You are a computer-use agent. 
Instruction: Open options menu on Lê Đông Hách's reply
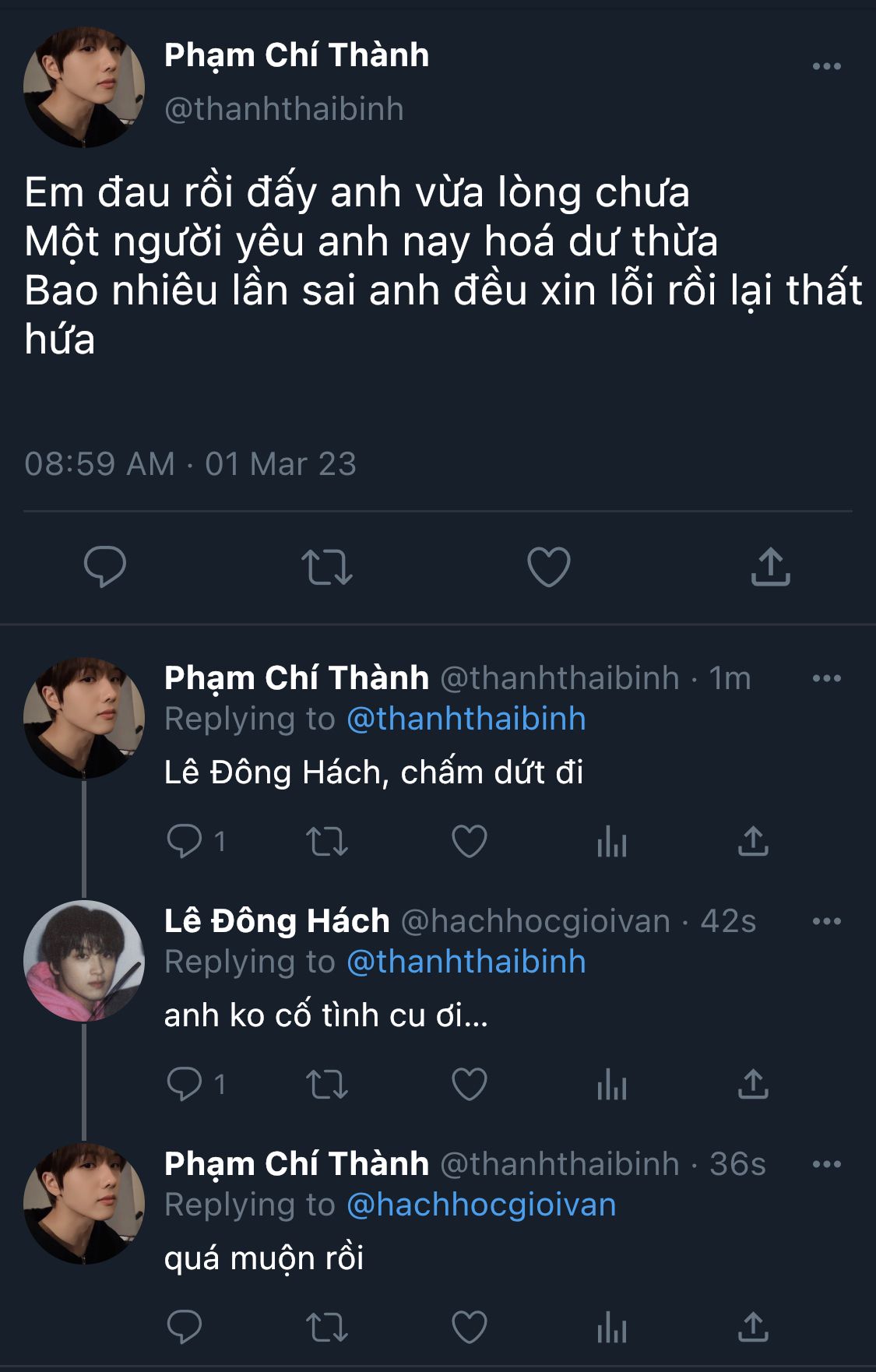(826, 921)
